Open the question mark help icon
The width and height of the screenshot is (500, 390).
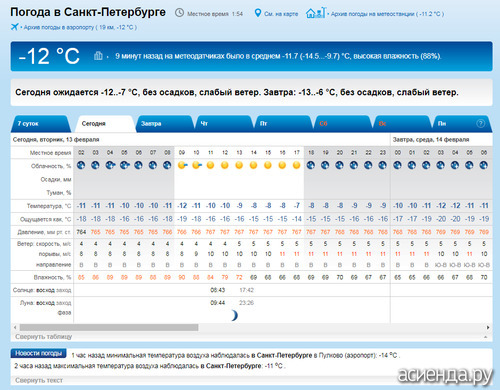pyautogui.click(x=480, y=123)
